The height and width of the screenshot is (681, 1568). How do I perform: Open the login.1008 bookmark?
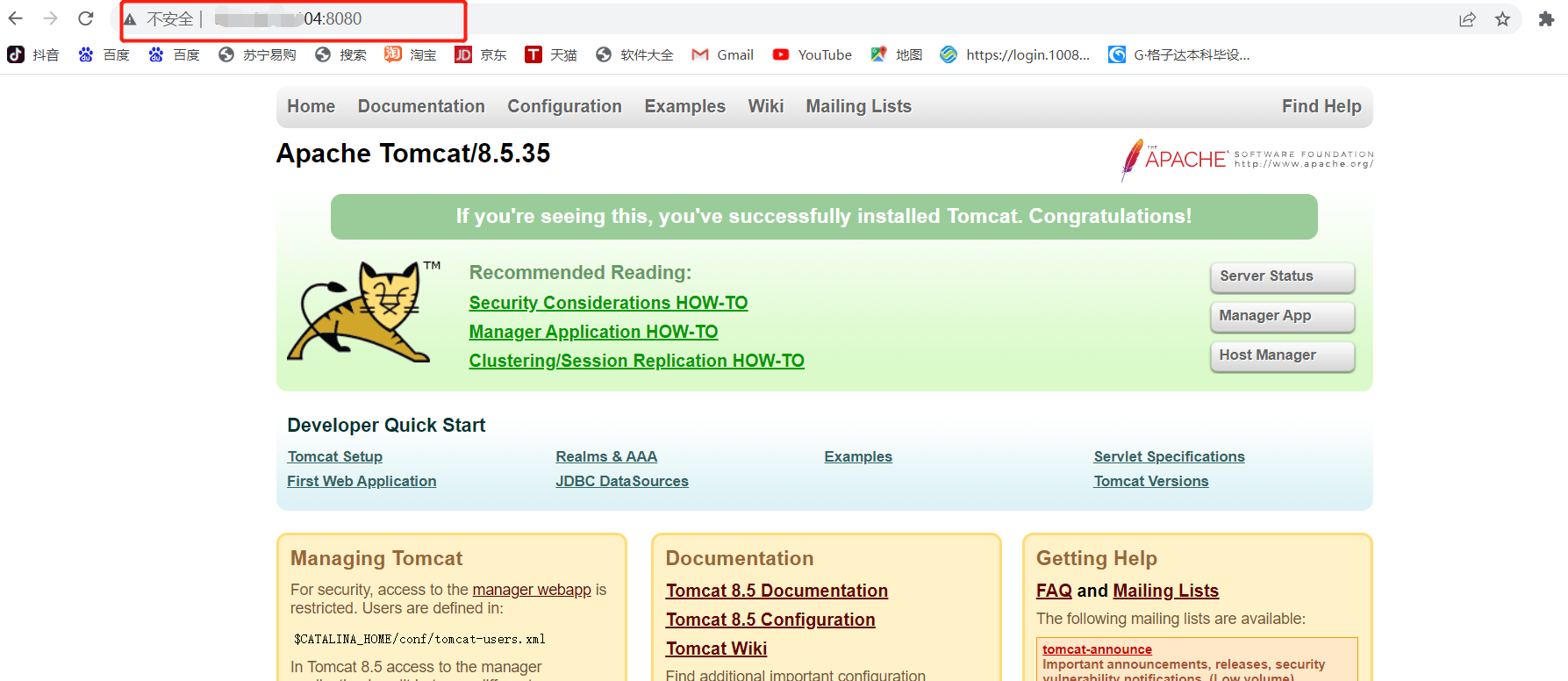point(1015,54)
